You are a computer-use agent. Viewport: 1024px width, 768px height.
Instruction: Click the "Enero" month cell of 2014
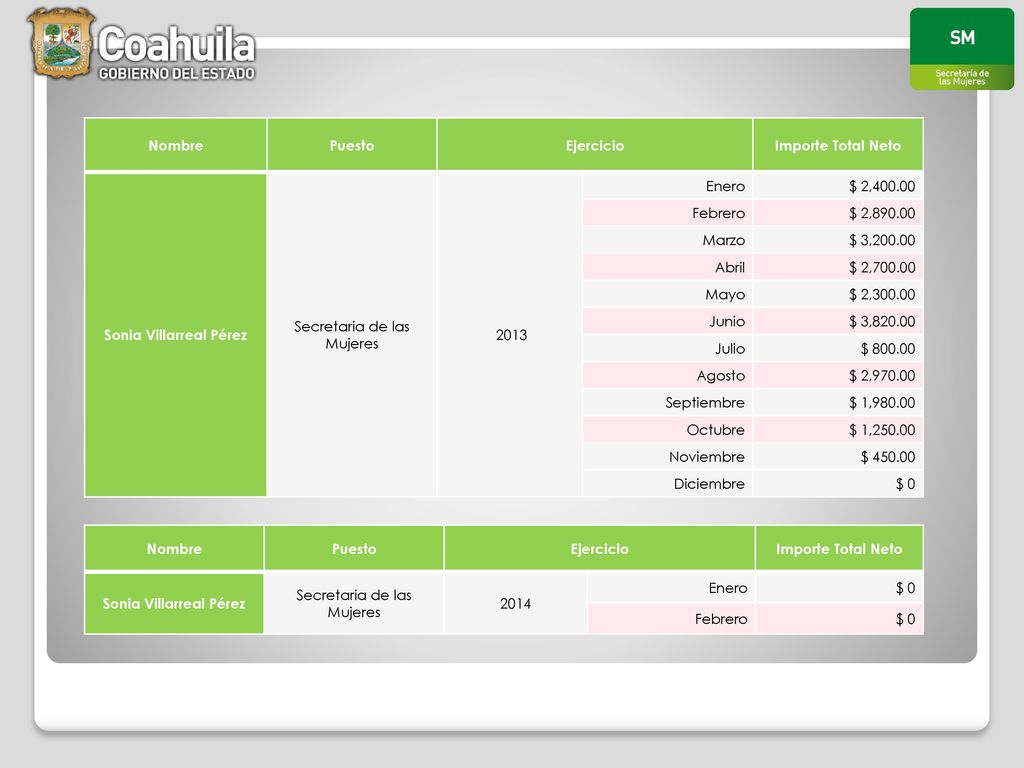coord(671,588)
